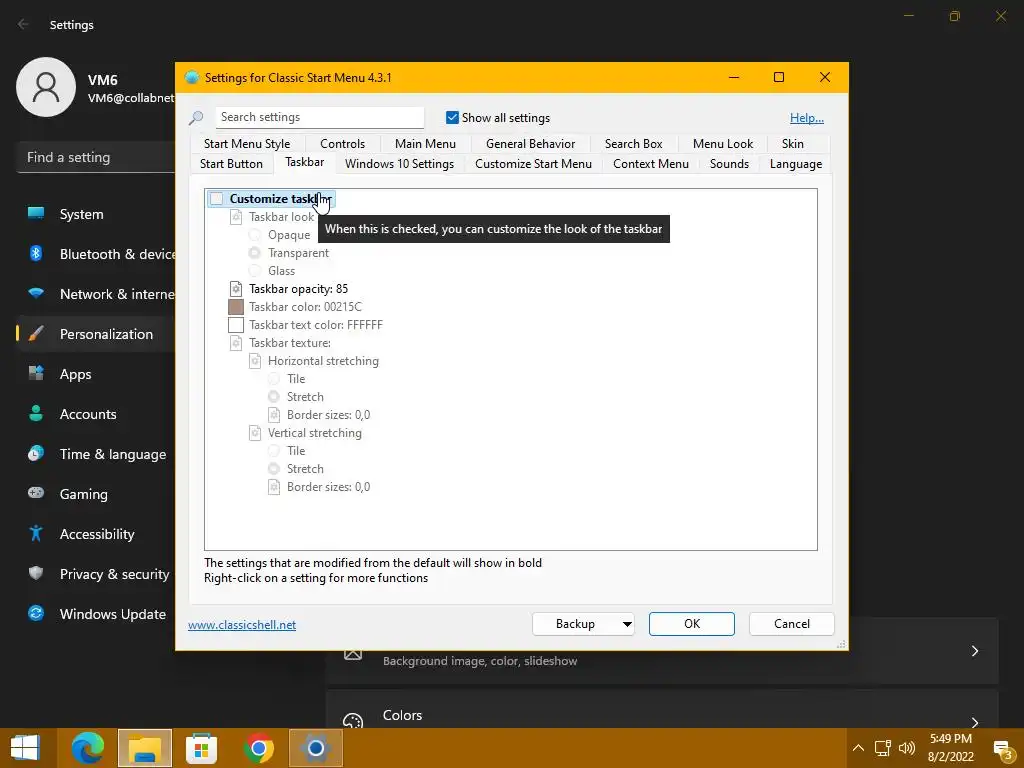This screenshot has width=1024, height=768.
Task: Click the Search settings field
Action: click(319, 118)
